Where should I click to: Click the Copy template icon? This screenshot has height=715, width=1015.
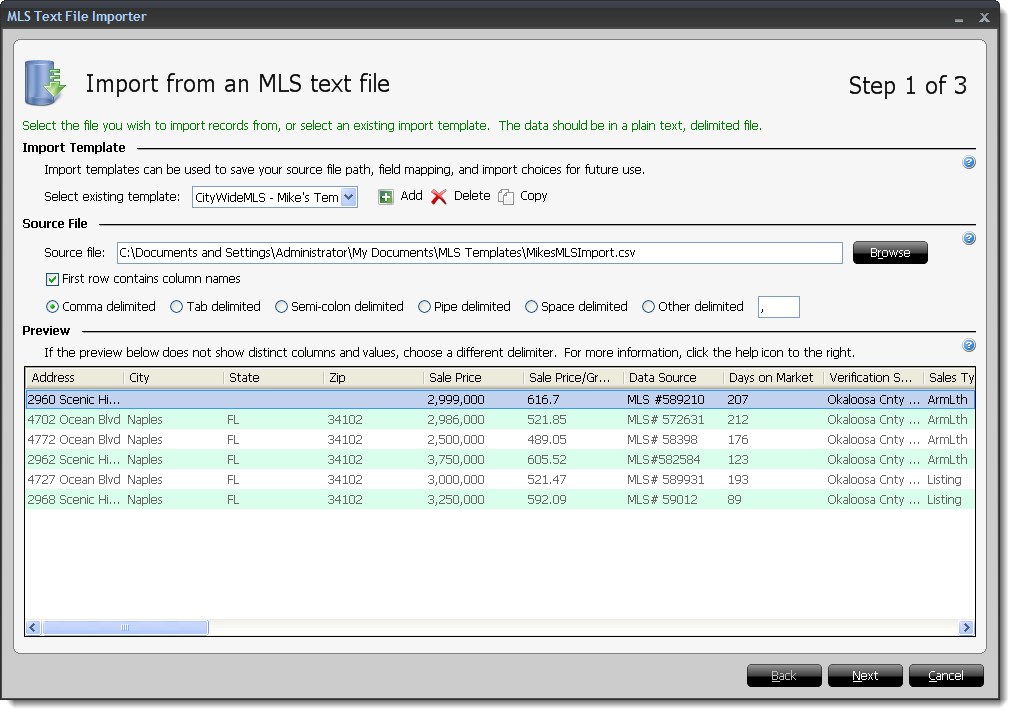point(507,196)
